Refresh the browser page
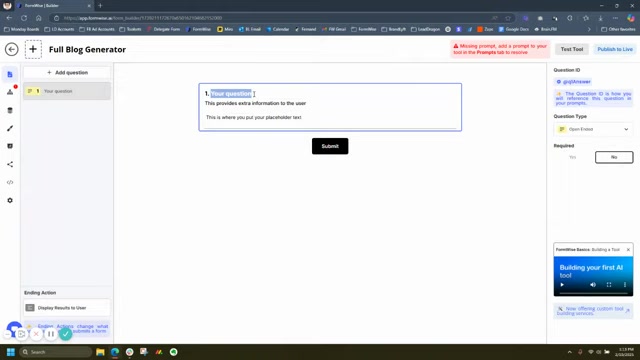 [x=24, y=18]
